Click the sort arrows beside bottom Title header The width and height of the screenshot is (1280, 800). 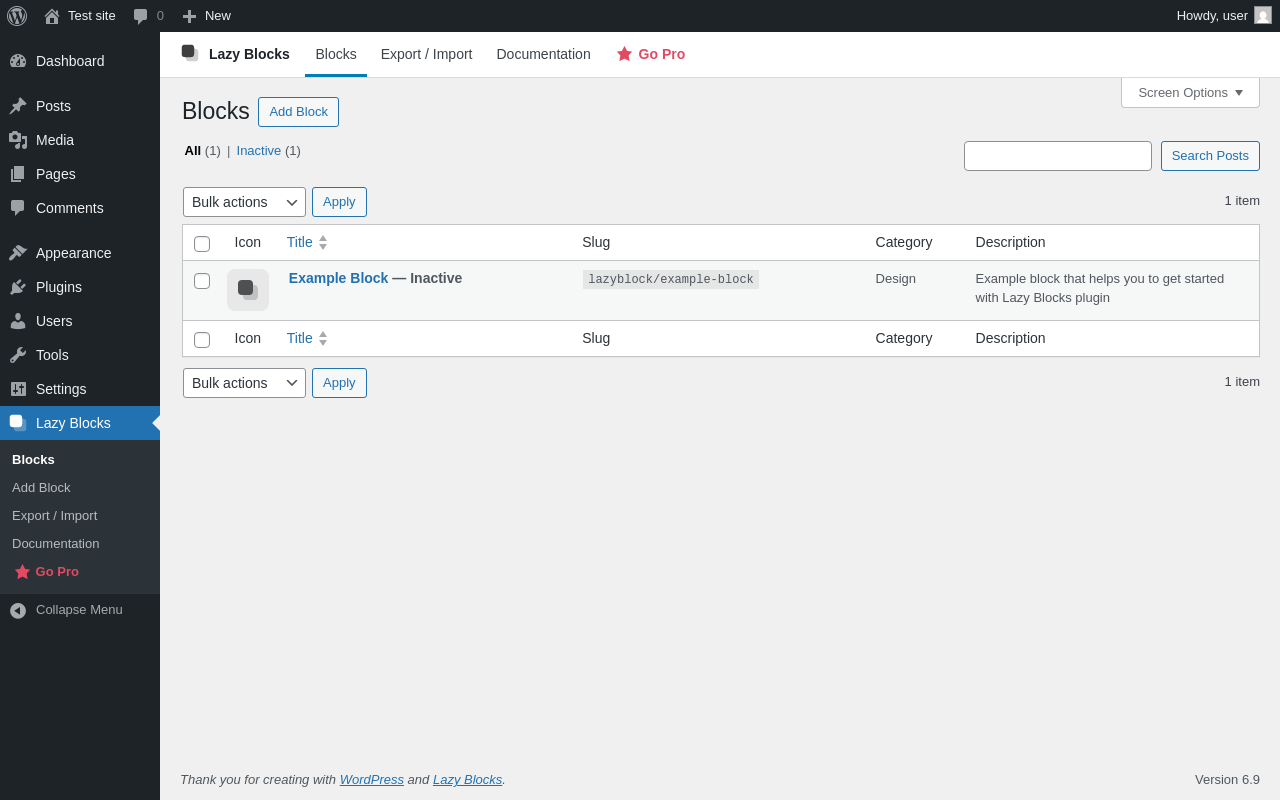323,338
